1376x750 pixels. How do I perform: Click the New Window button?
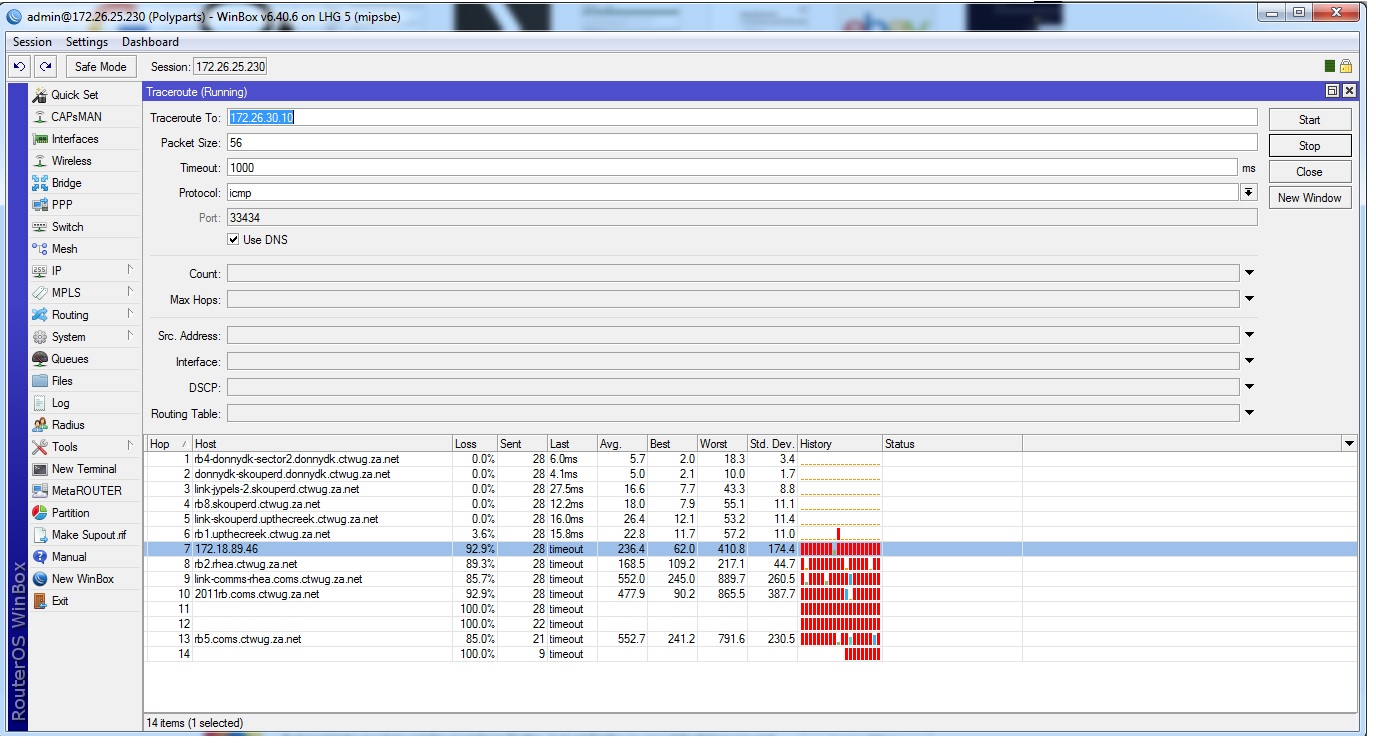coord(1309,198)
